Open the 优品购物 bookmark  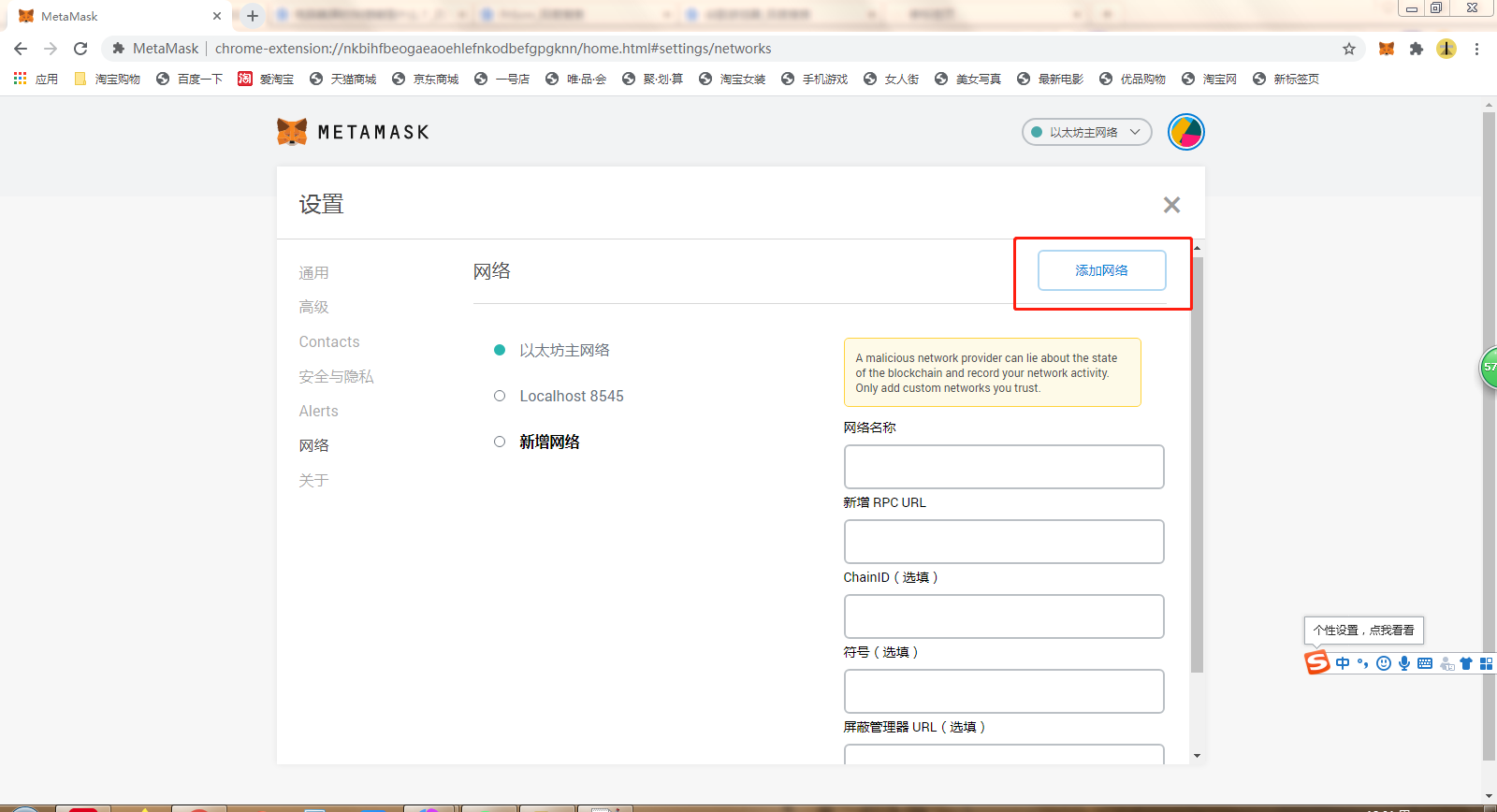[1132, 79]
